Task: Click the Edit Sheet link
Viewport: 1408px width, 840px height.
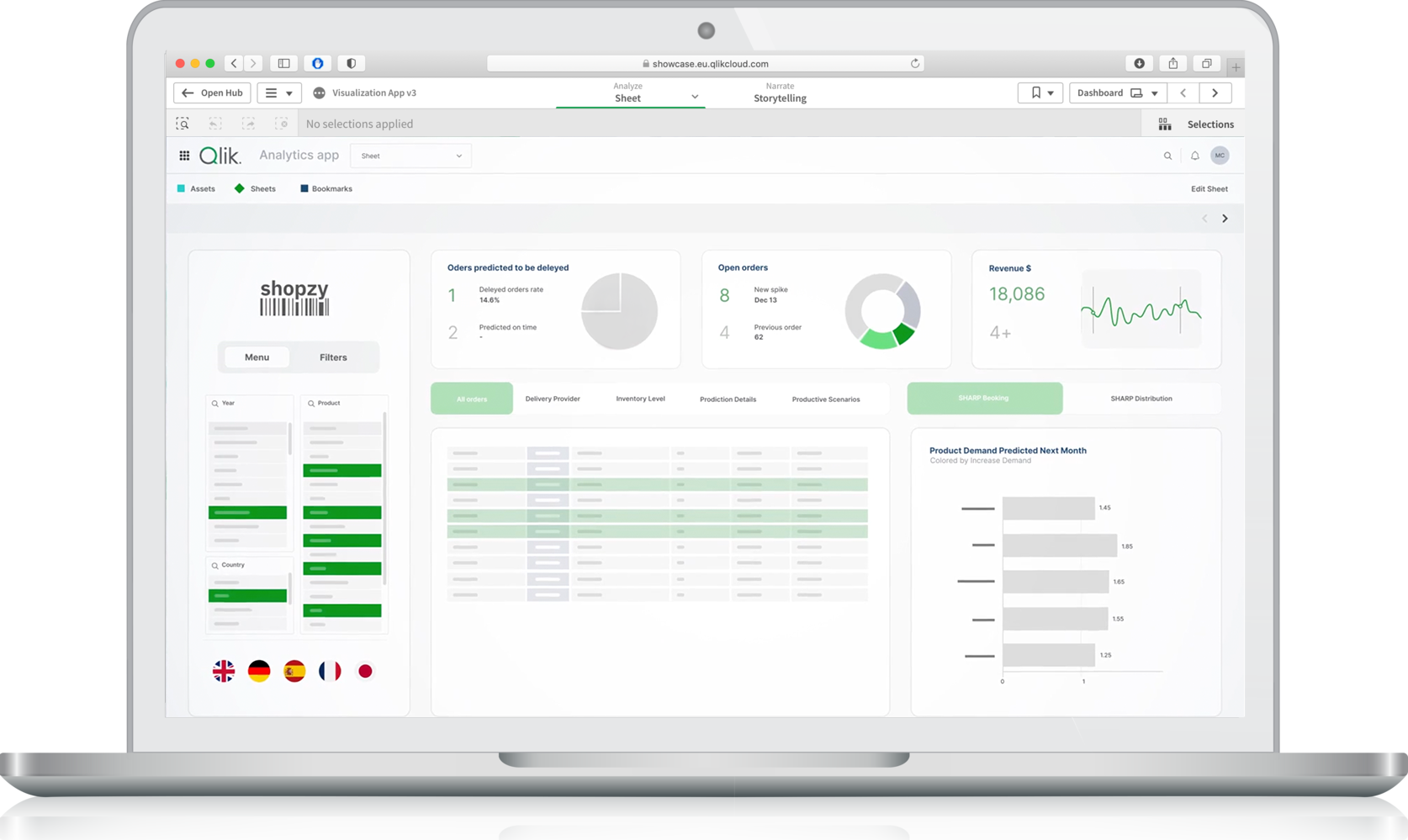Action: 1209,188
